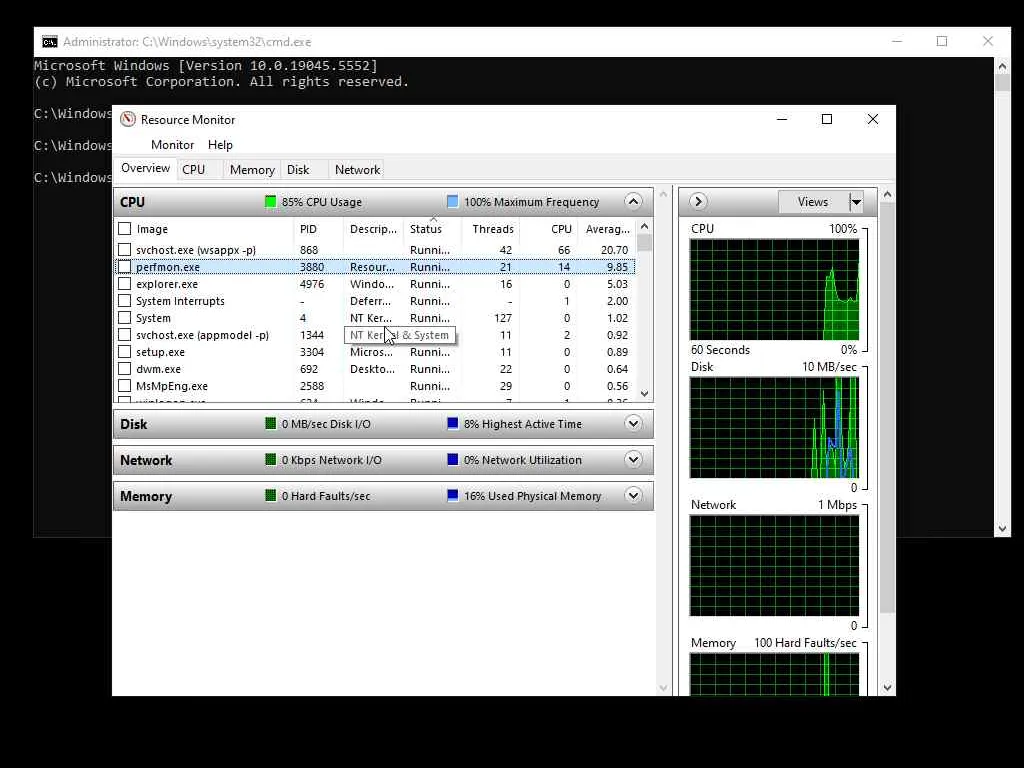Click the Network section header label
Screen dimensions: 1024x768
point(146,460)
